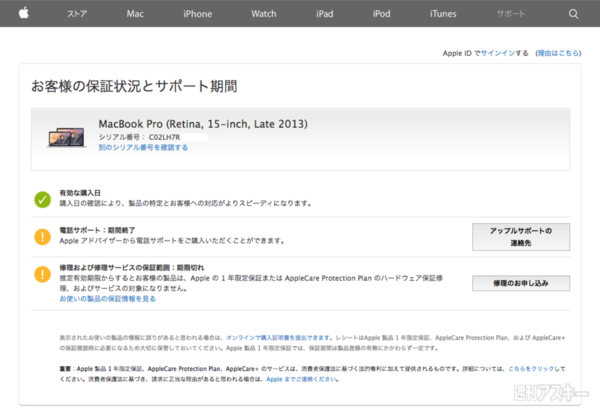Open the Watch navigation item
Screen dimensions: 600x413
point(264,14)
